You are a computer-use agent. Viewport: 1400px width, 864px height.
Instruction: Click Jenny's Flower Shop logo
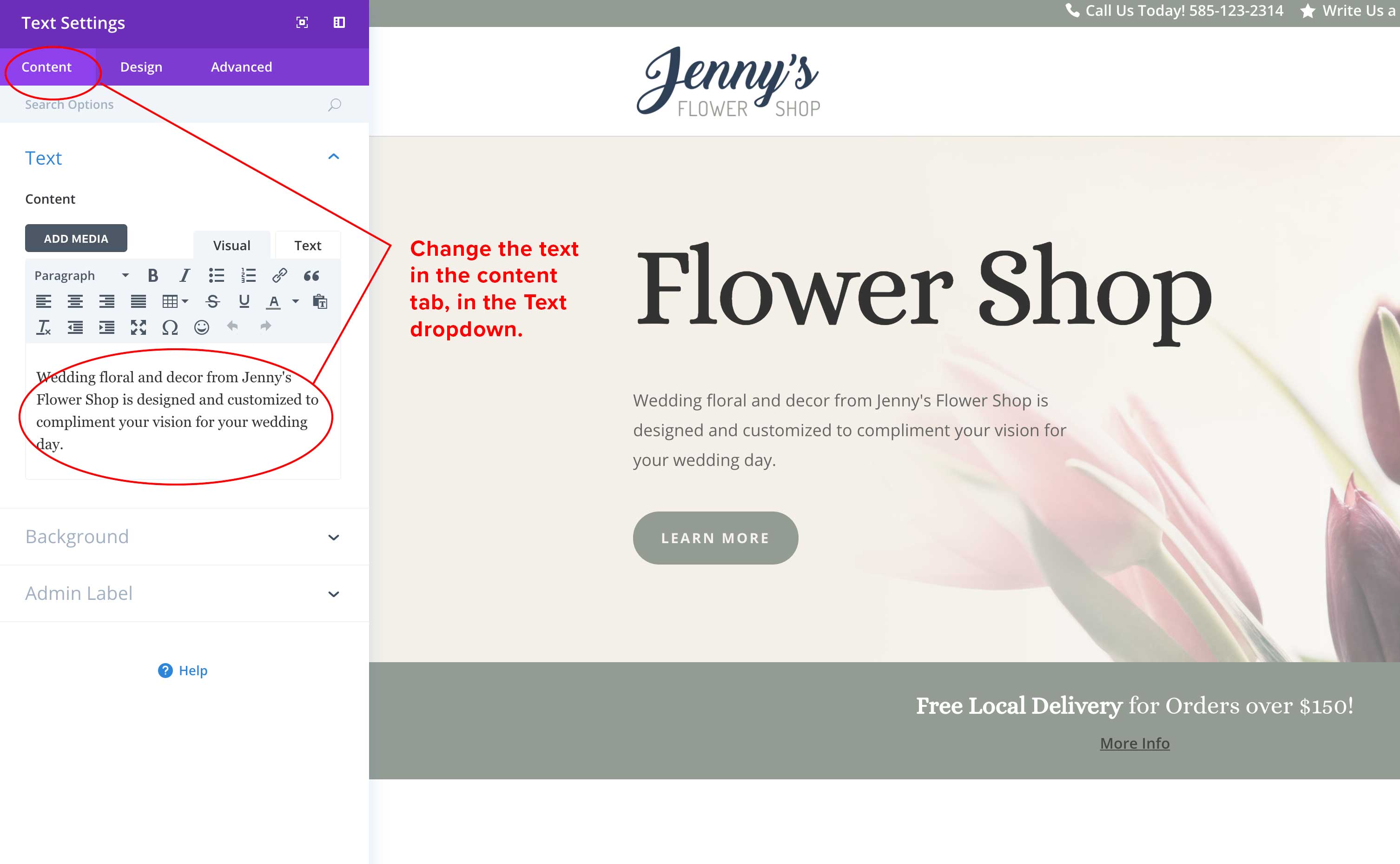click(x=728, y=82)
